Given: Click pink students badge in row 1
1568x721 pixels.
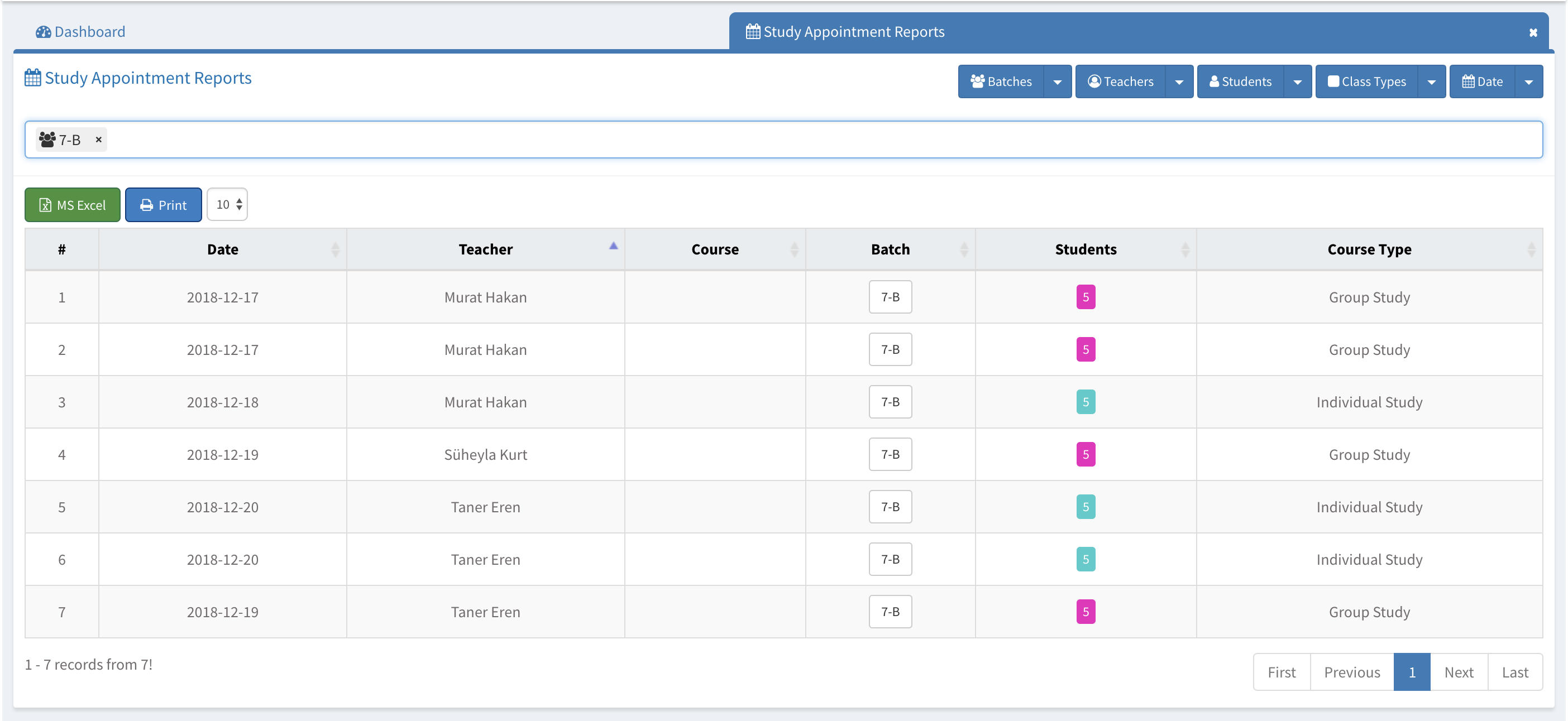Looking at the screenshot, I should tap(1086, 297).
